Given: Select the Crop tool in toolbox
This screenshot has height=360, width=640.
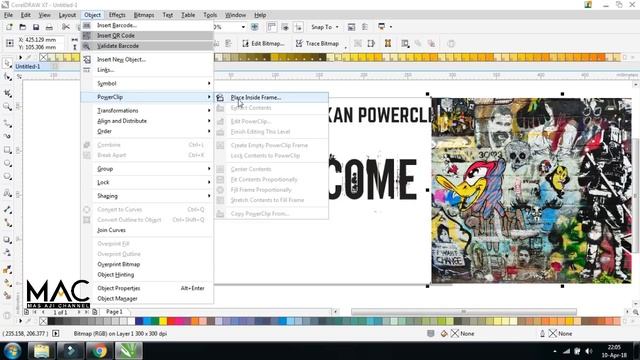Looking at the screenshot, I should (x=7, y=93).
